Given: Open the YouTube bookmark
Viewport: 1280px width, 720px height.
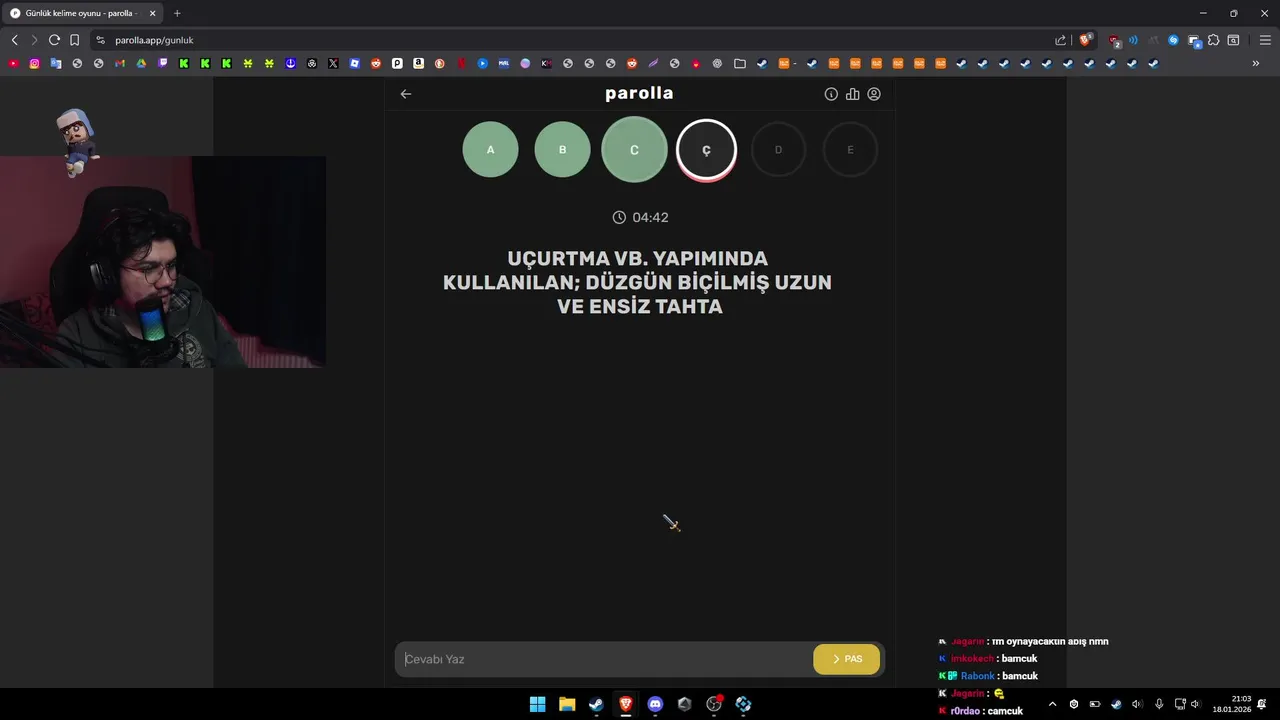Looking at the screenshot, I should coord(13,63).
